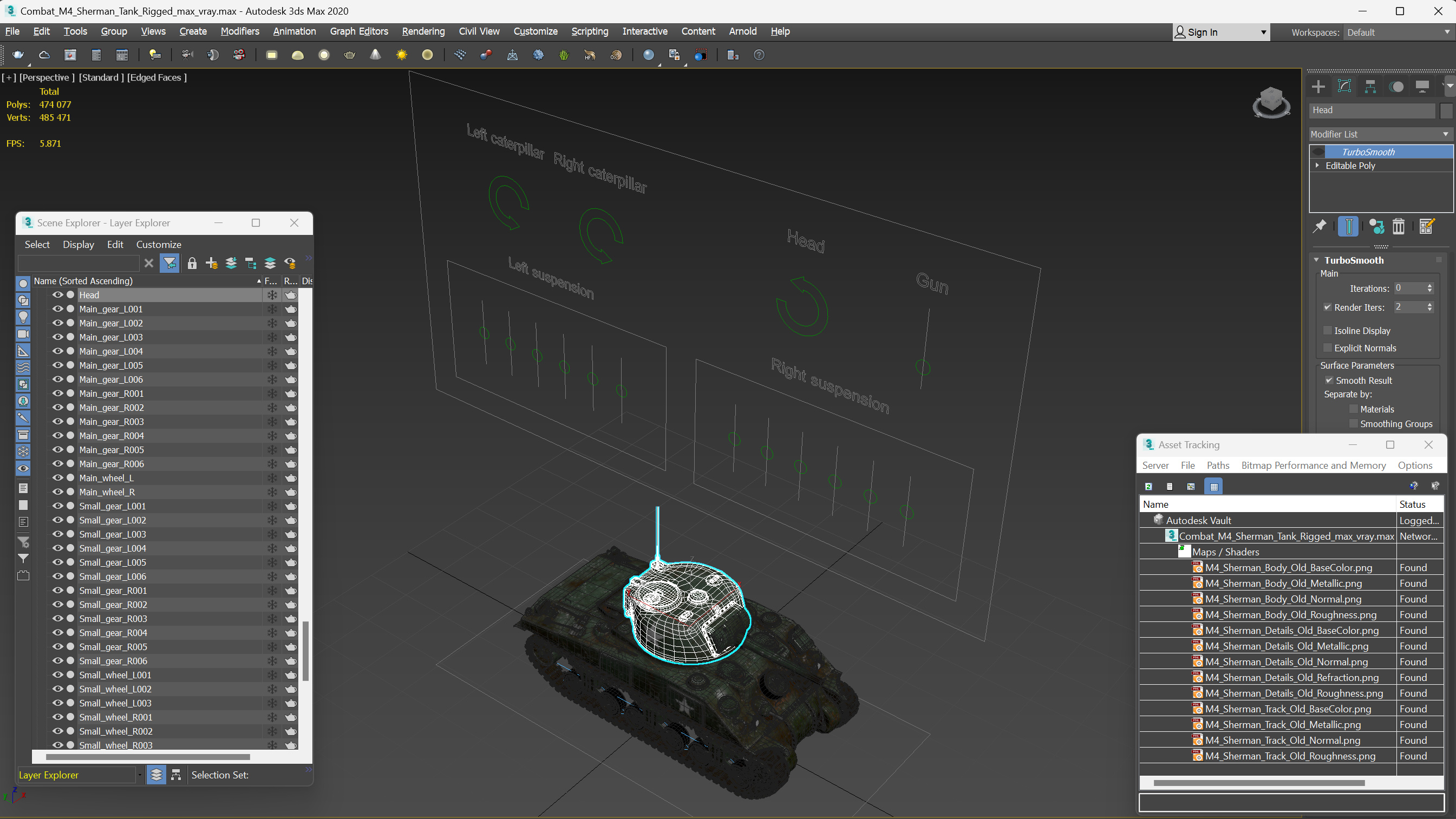Open the Rendering menu in menu bar
This screenshot has width=1456, height=819.
[423, 31]
